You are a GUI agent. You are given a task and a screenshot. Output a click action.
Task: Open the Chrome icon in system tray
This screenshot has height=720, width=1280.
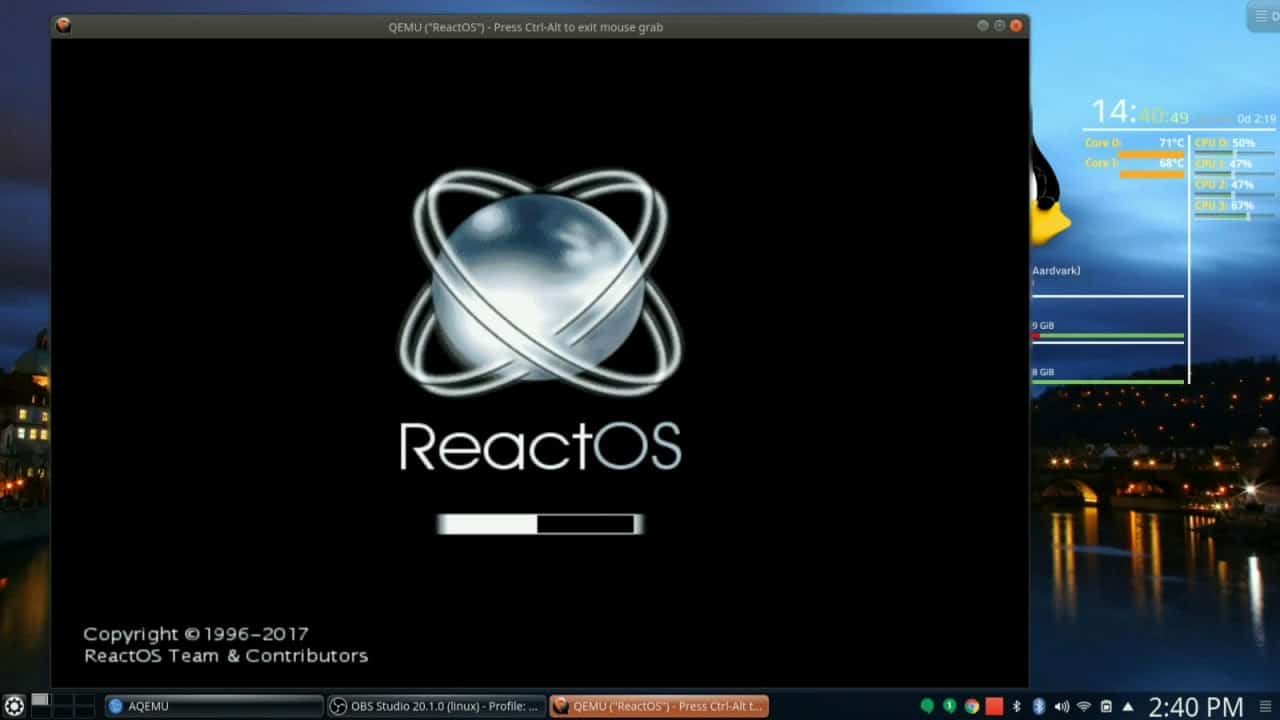click(971, 706)
